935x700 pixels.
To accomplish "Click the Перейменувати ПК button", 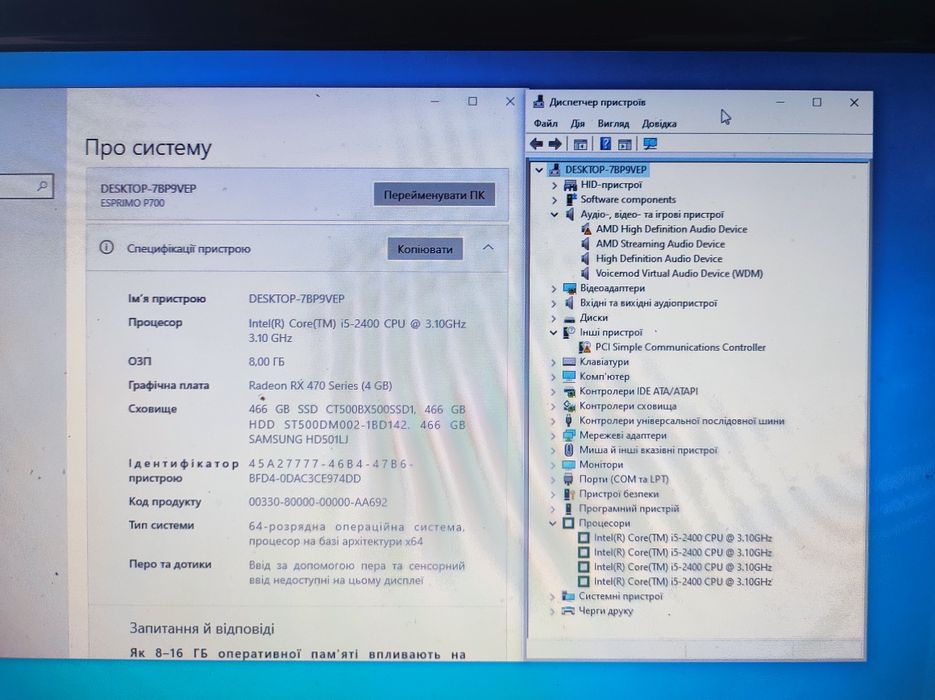I will point(434,195).
